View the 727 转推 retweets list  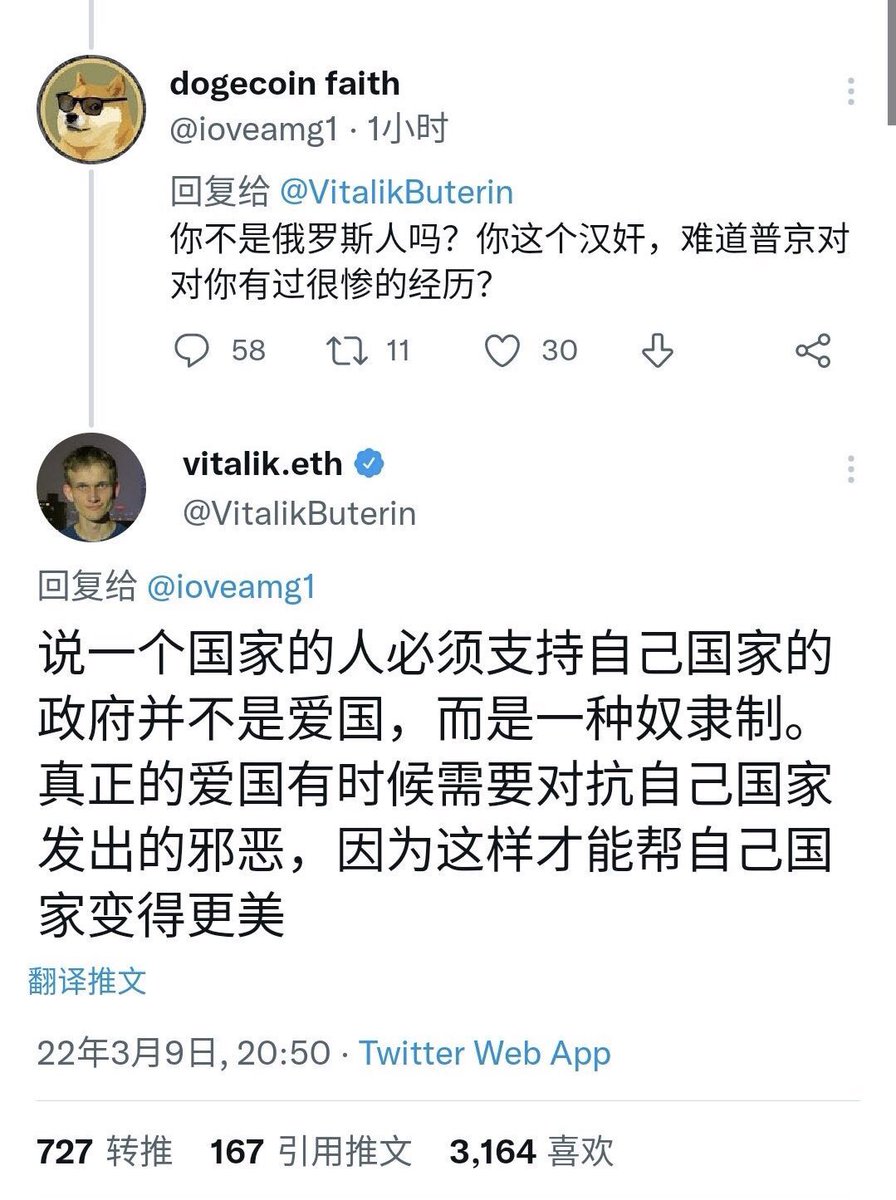[x=105, y=1152]
